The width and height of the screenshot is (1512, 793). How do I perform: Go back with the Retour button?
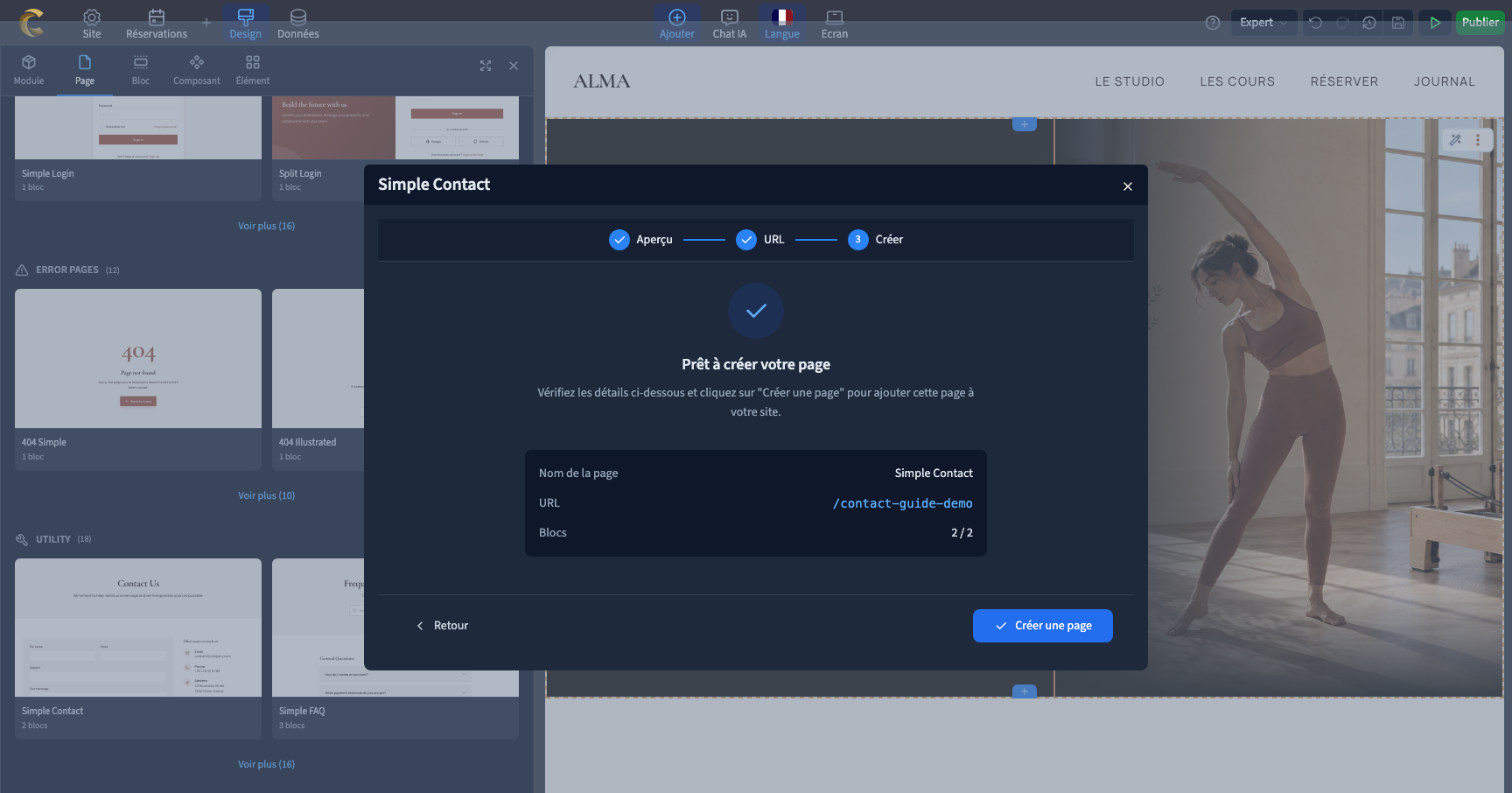[443, 626]
